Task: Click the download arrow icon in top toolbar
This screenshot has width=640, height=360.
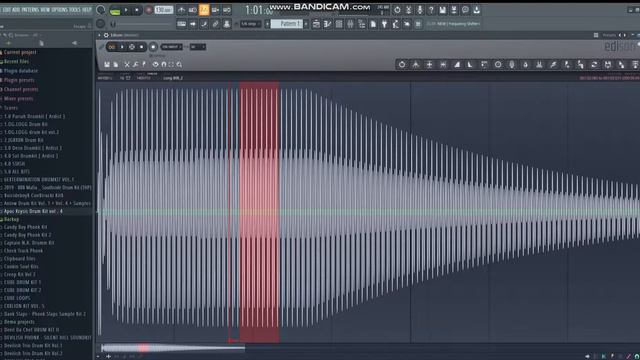Action: (x=476, y=10)
